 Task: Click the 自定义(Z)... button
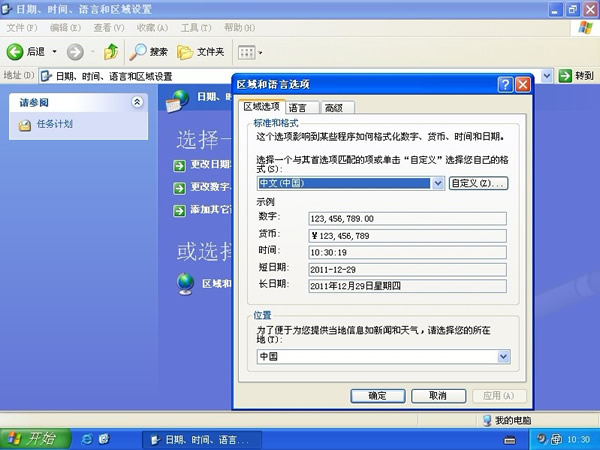point(478,183)
